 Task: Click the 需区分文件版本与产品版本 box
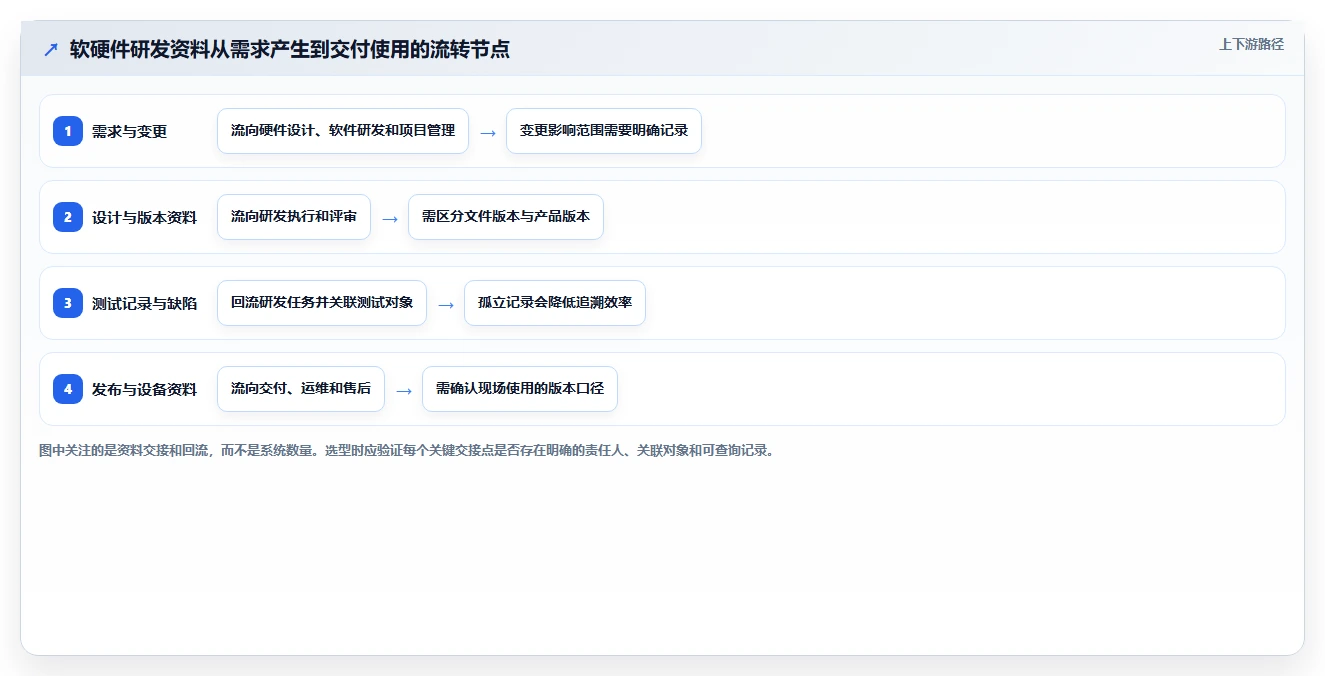(506, 217)
